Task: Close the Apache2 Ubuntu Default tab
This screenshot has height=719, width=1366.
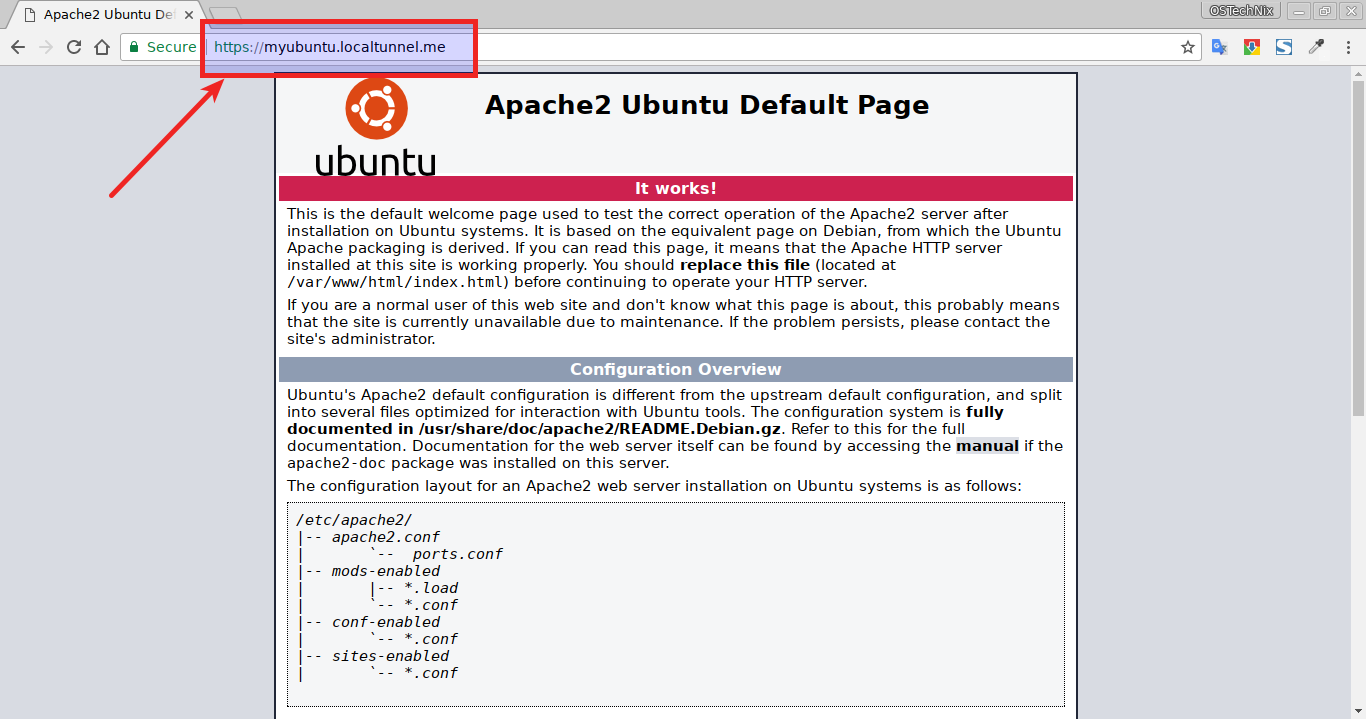Action: [x=188, y=15]
